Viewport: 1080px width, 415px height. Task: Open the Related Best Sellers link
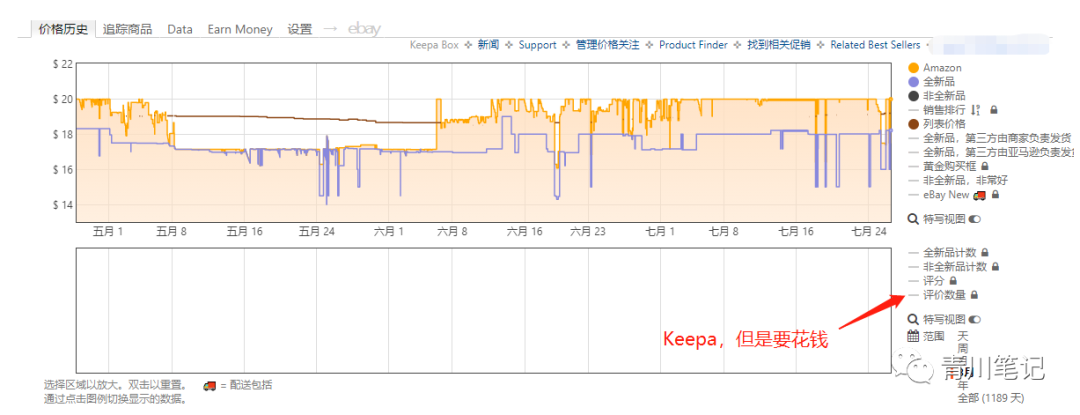point(875,45)
